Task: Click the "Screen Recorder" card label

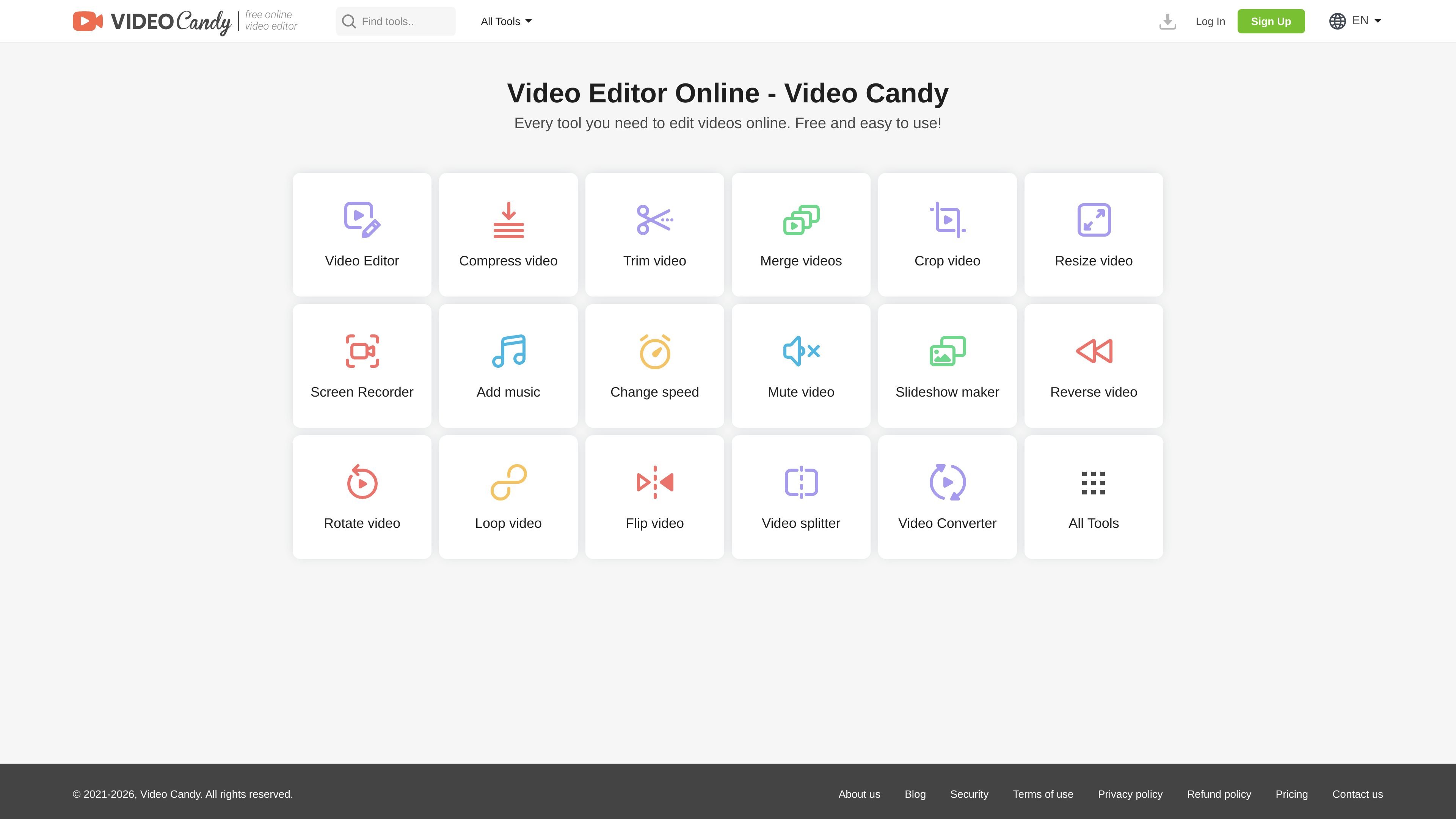Action: (x=362, y=392)
